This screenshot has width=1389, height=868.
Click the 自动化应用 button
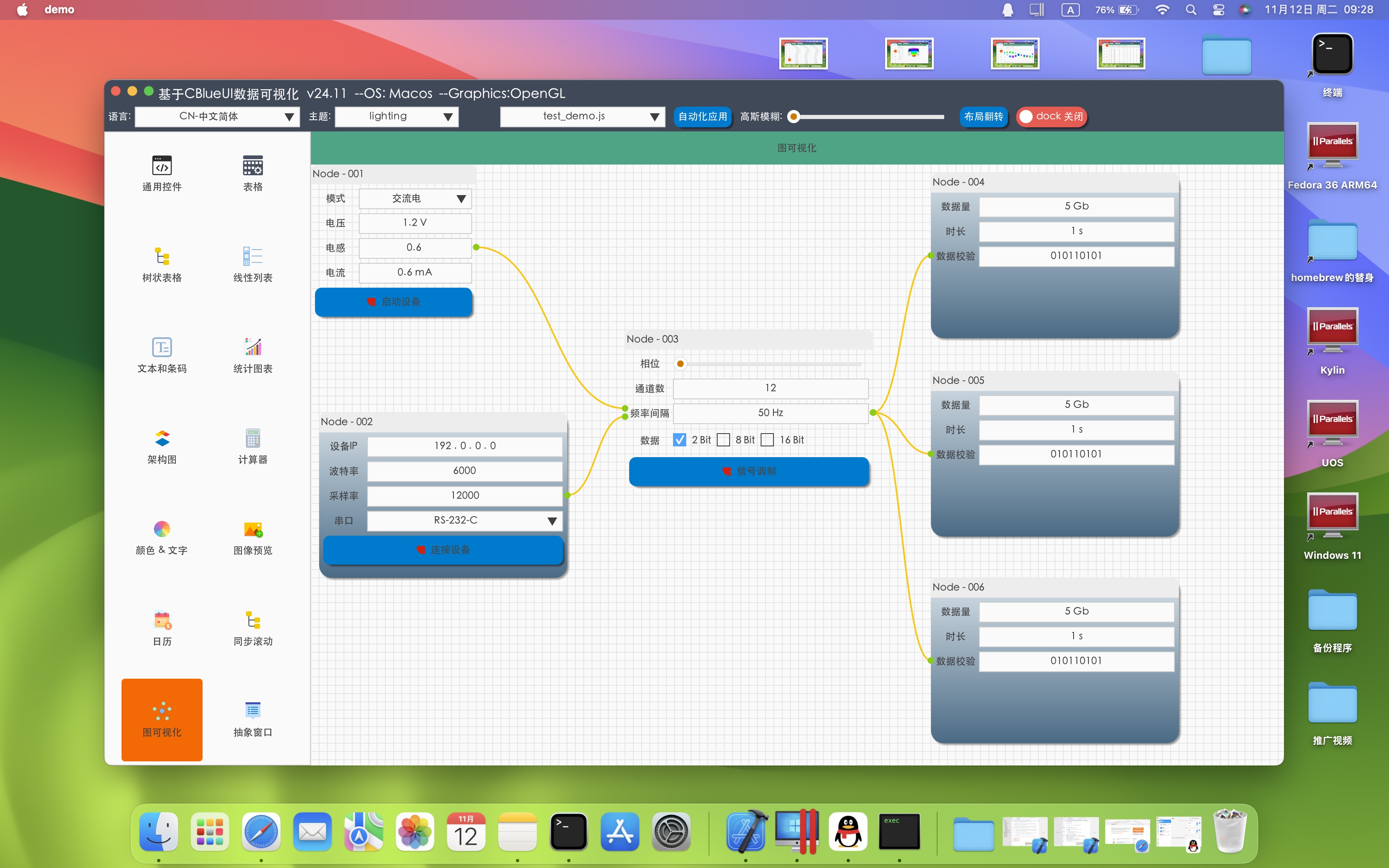pyautogui.click(x=702, y=117)
